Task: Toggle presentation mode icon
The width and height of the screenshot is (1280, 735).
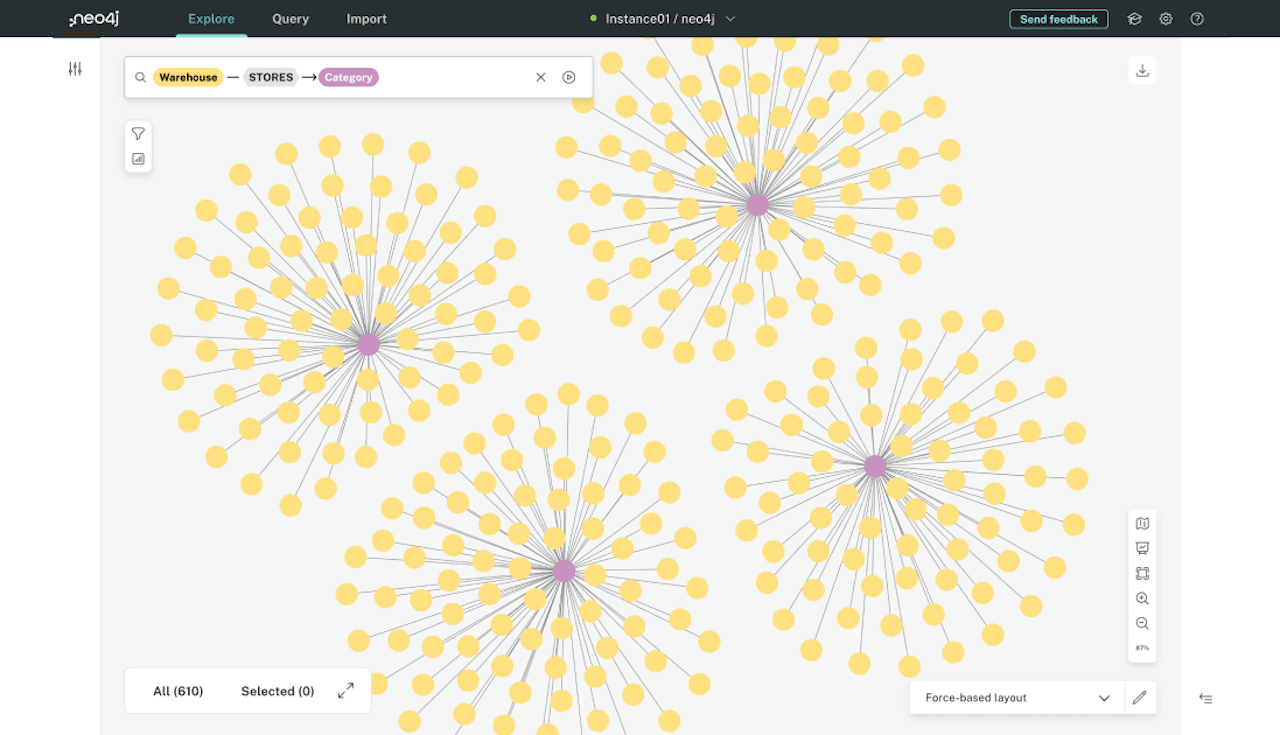Action: pyautogui.click(x=1142, y=548)
